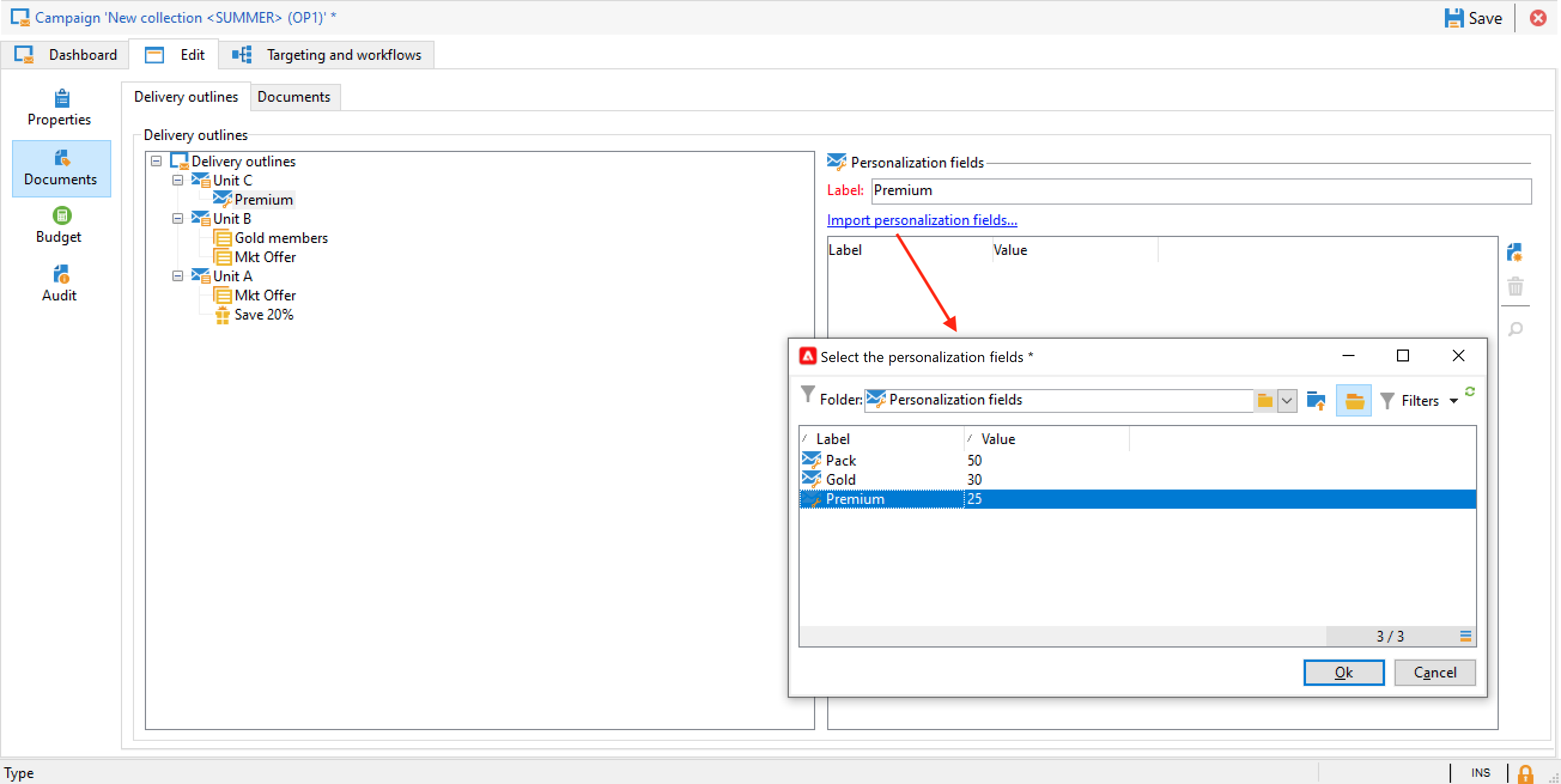This screenshot has height=784, width=1561.
Task: Click the refresh list icon
Action: (x=1469, y=391)
